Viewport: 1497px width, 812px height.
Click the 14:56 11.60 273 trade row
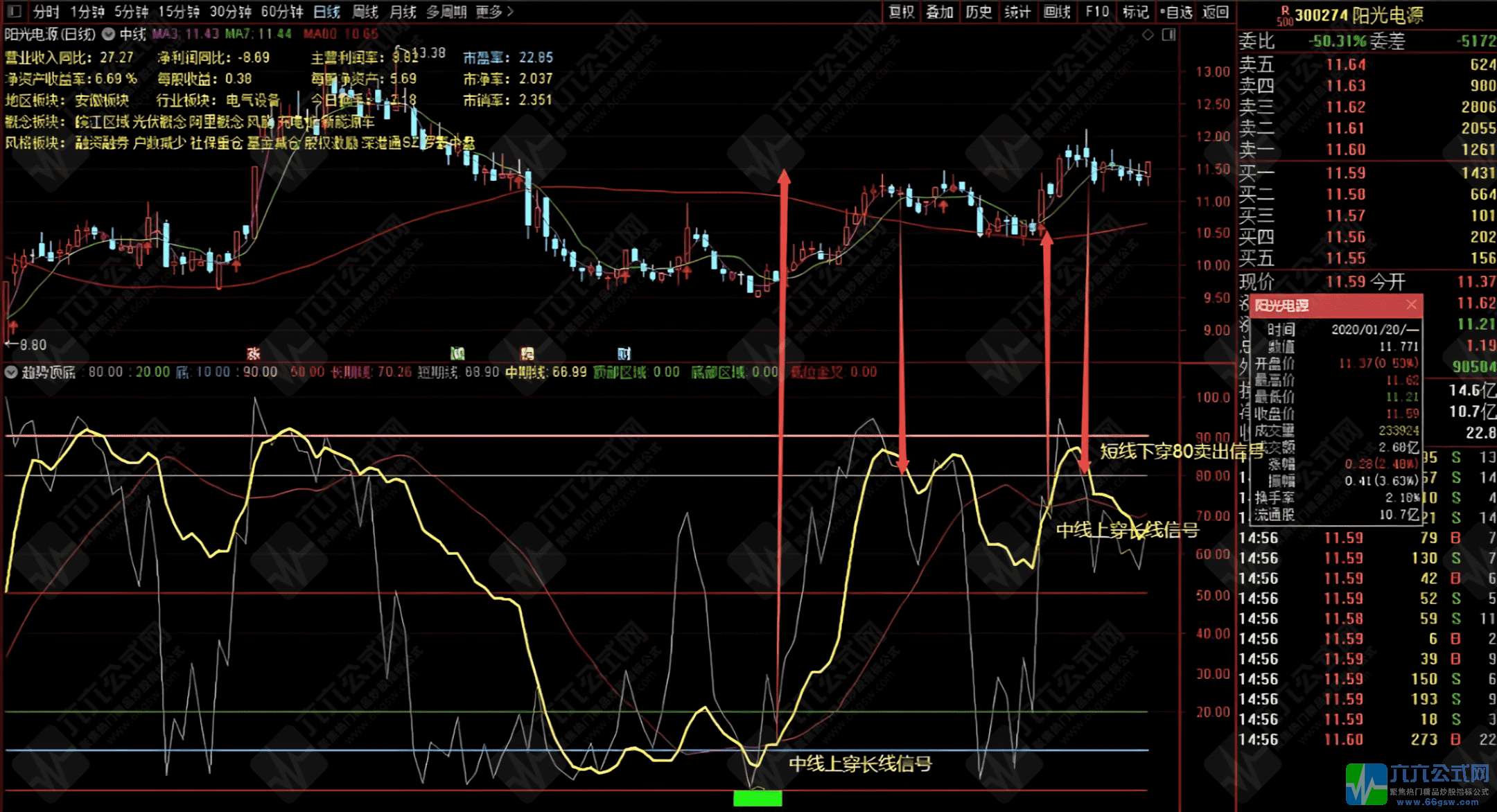1367,739
